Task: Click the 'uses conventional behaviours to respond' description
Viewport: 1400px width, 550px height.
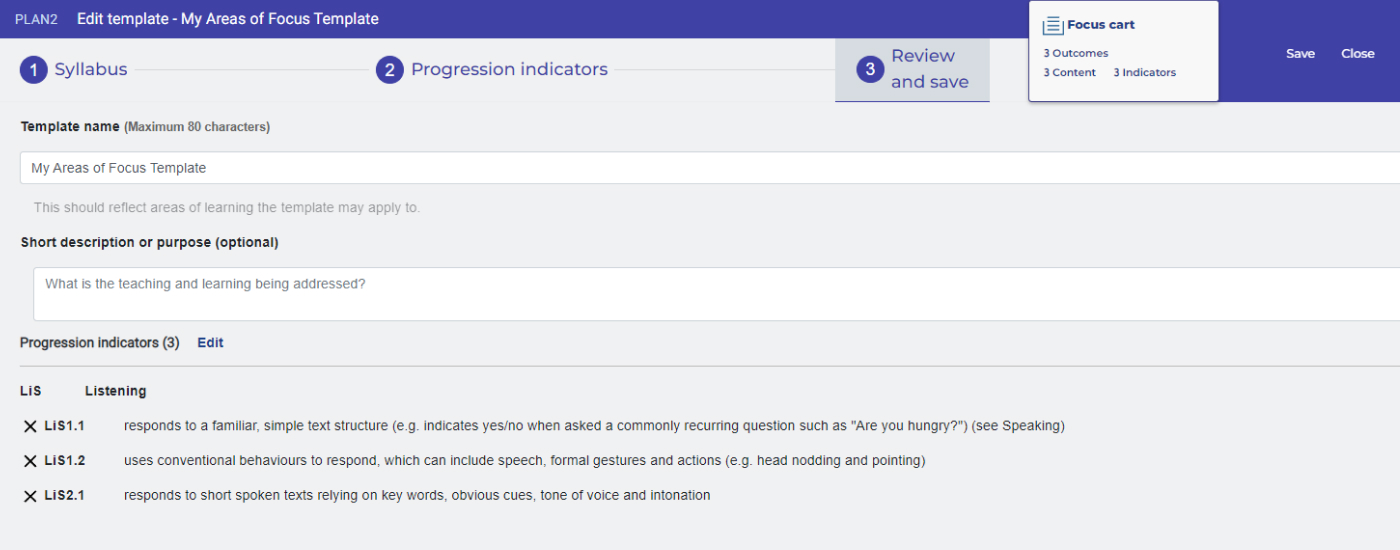Action: pos(525,461)
